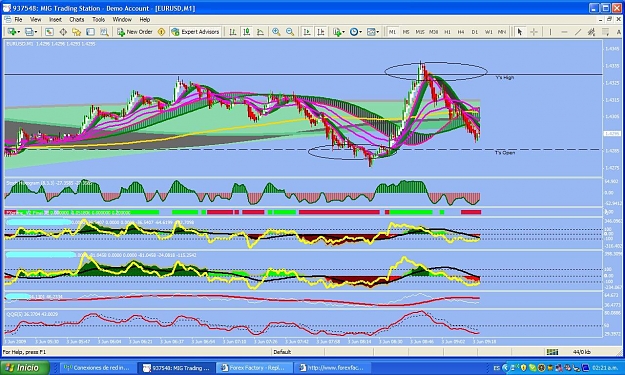Toggle the Terminal window icon

90,32
